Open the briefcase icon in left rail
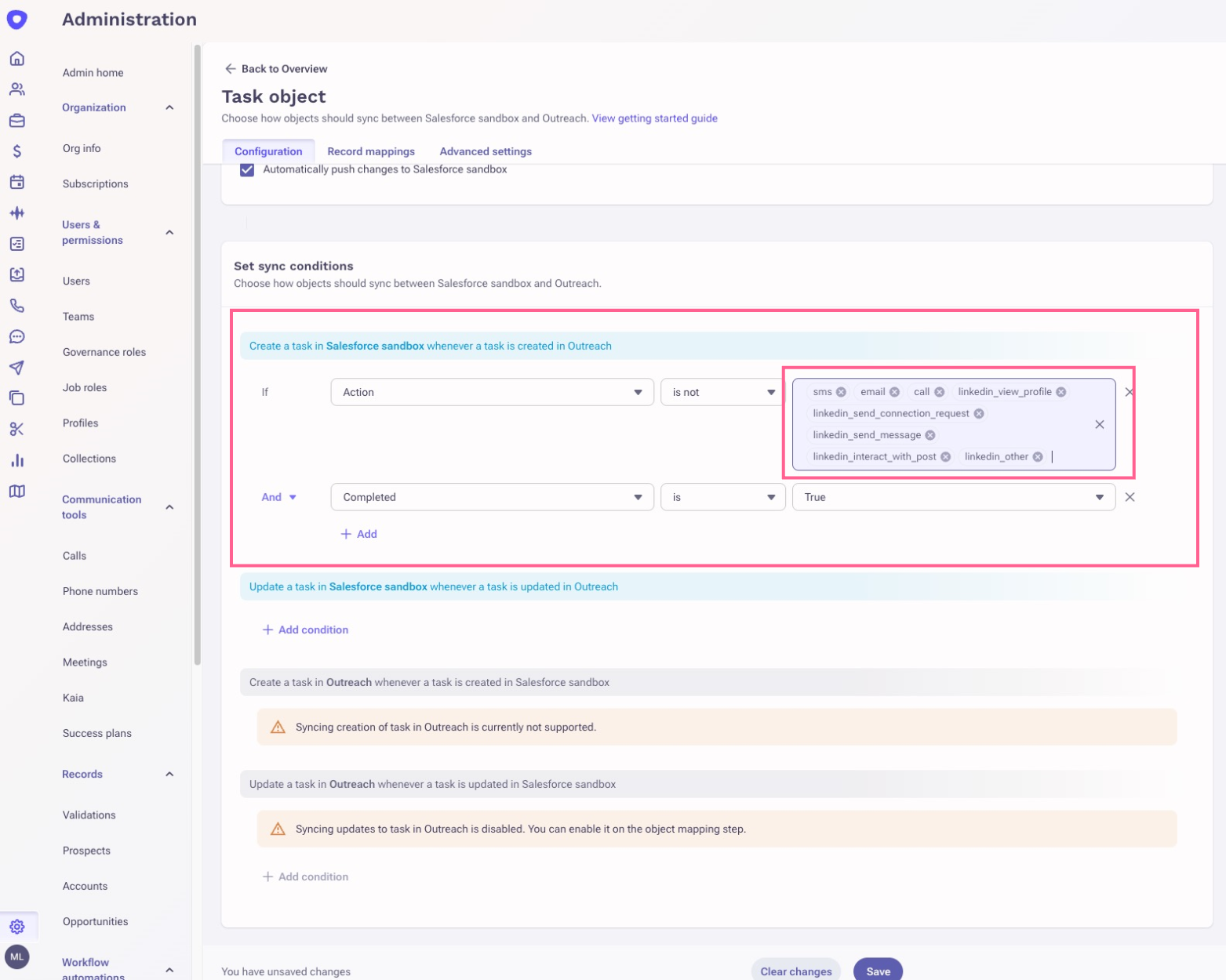Screen dimensions: 1226x980 (16, 121)
